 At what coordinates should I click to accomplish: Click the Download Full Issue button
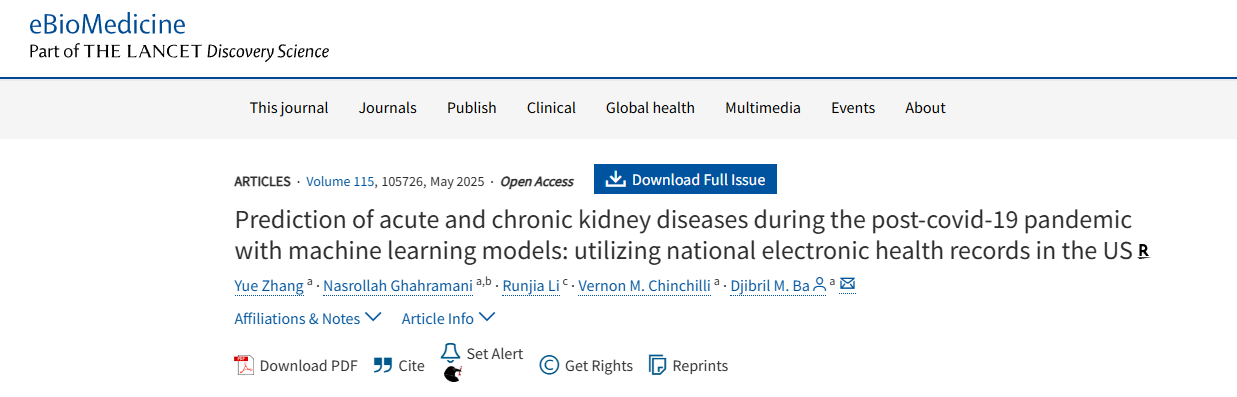click(685, 179)
